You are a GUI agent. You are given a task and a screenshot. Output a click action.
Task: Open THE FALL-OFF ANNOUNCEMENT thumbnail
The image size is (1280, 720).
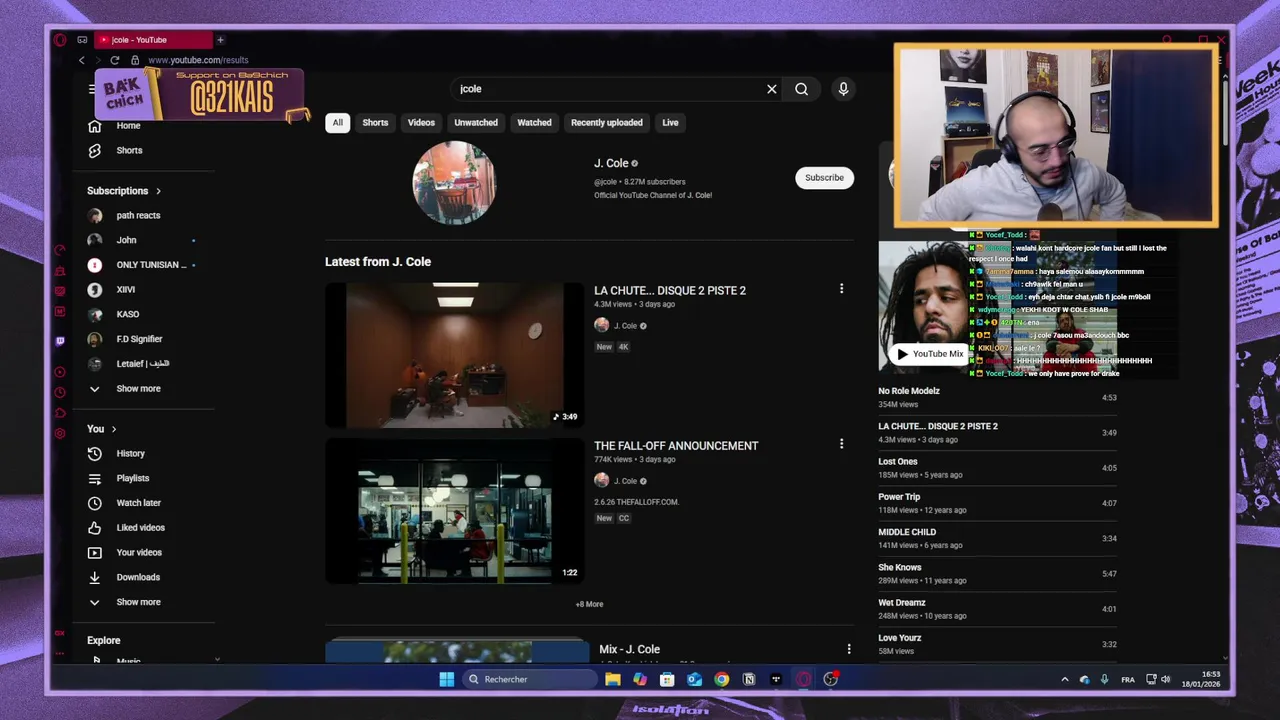tap(455, 511)
